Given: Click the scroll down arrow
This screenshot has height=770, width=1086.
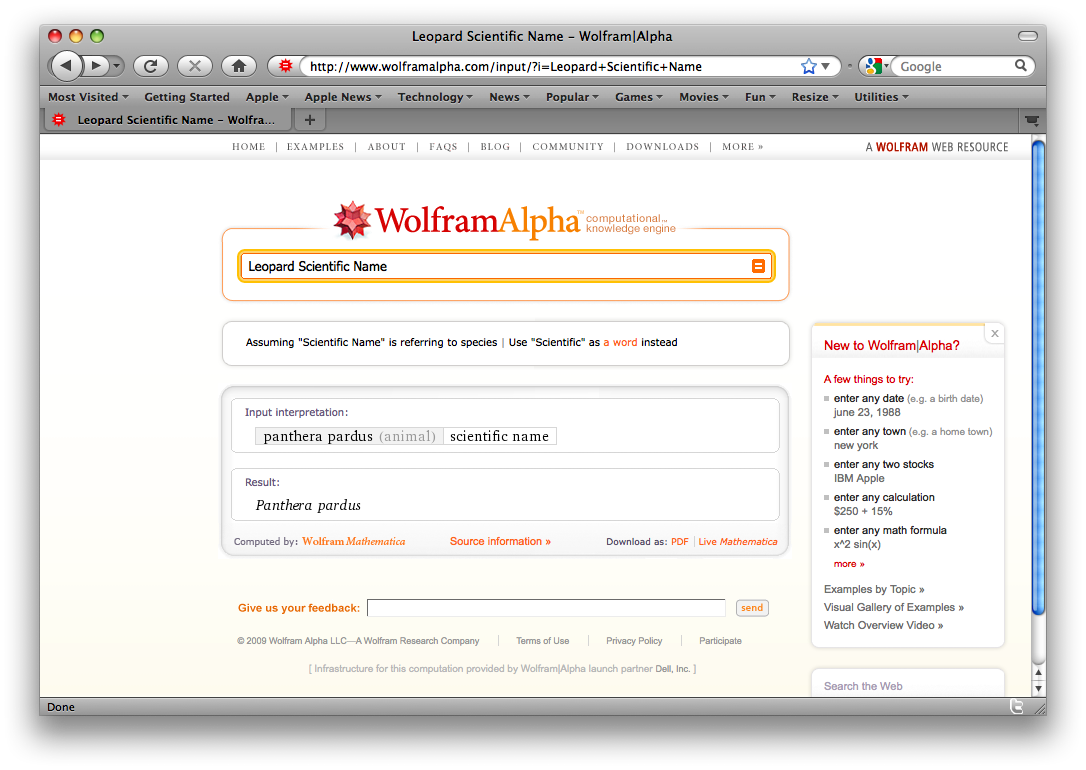Looking at the screenshot, I should [x=1038, y=688].
